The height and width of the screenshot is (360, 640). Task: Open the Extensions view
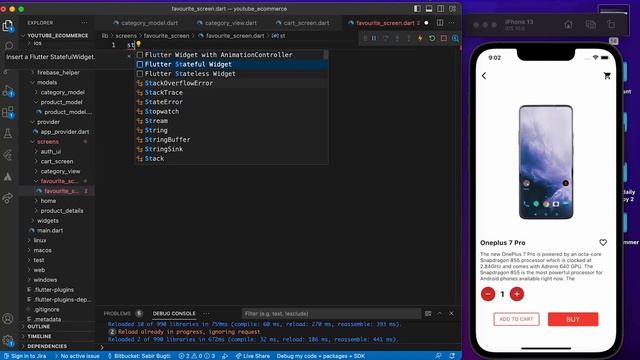pyautogui.click(x=8, y=112)
